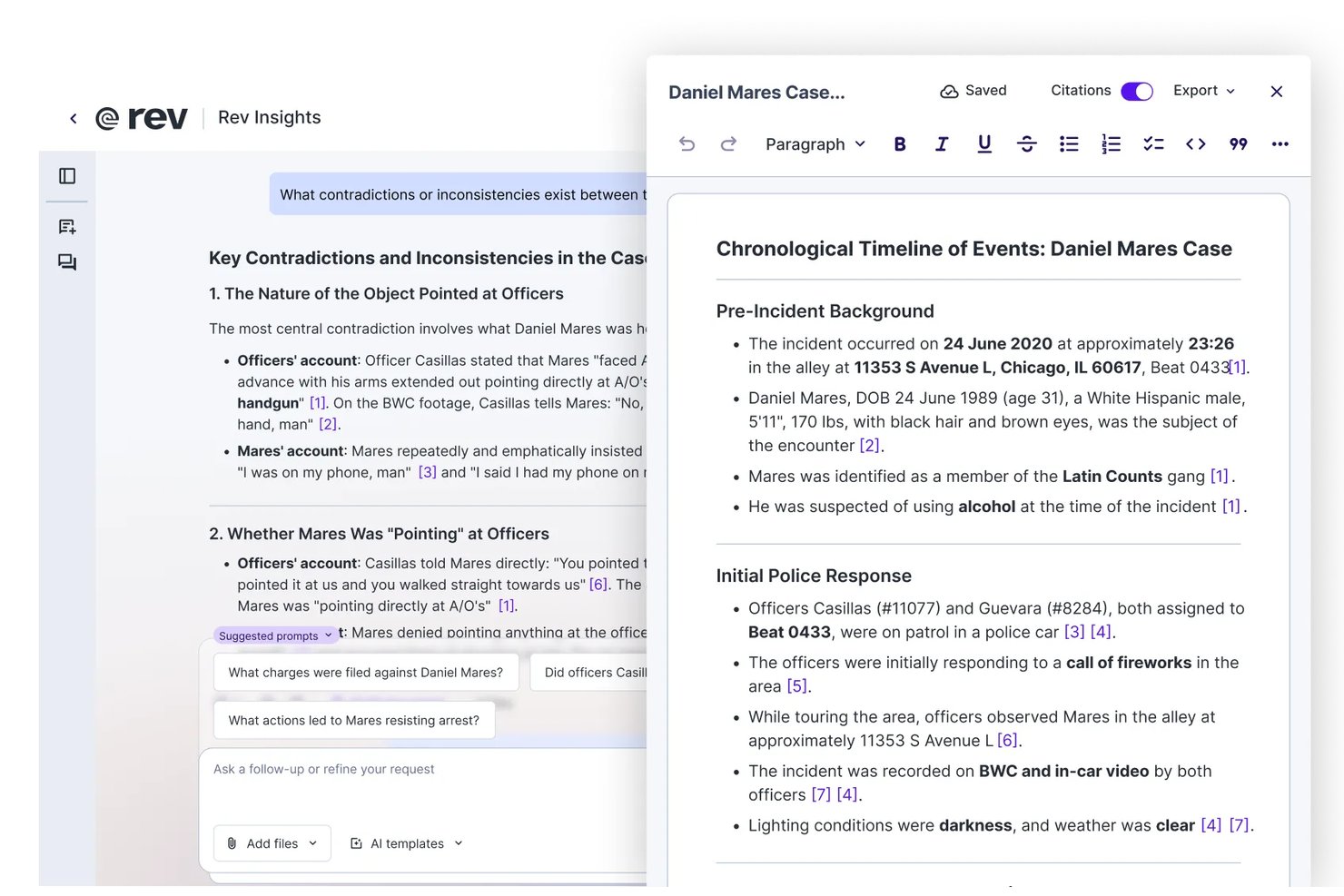
Task: Open citation [3] after 'on my phone, man'
Action: click(428, 472)
